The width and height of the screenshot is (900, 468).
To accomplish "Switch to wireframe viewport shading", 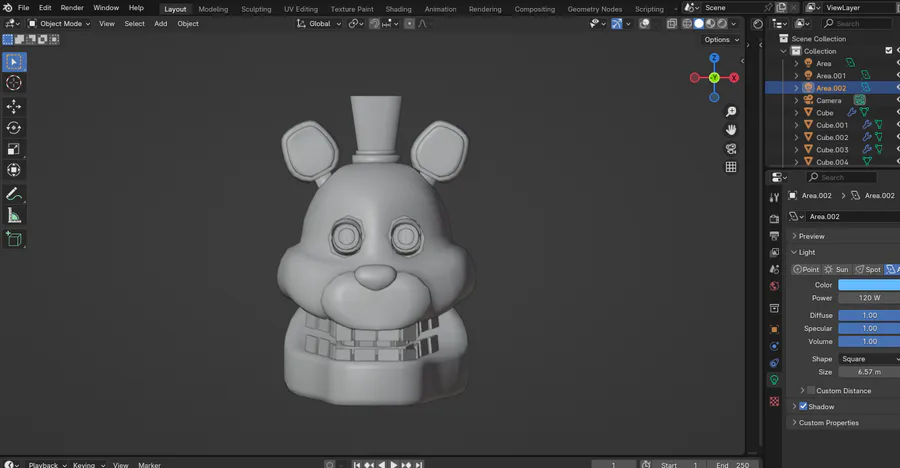I will point(687,24).
